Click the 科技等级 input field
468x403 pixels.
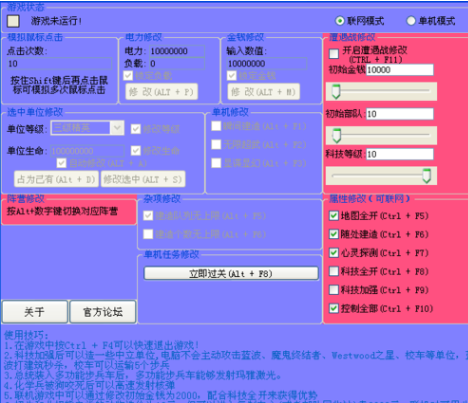(x=400, y=154)
